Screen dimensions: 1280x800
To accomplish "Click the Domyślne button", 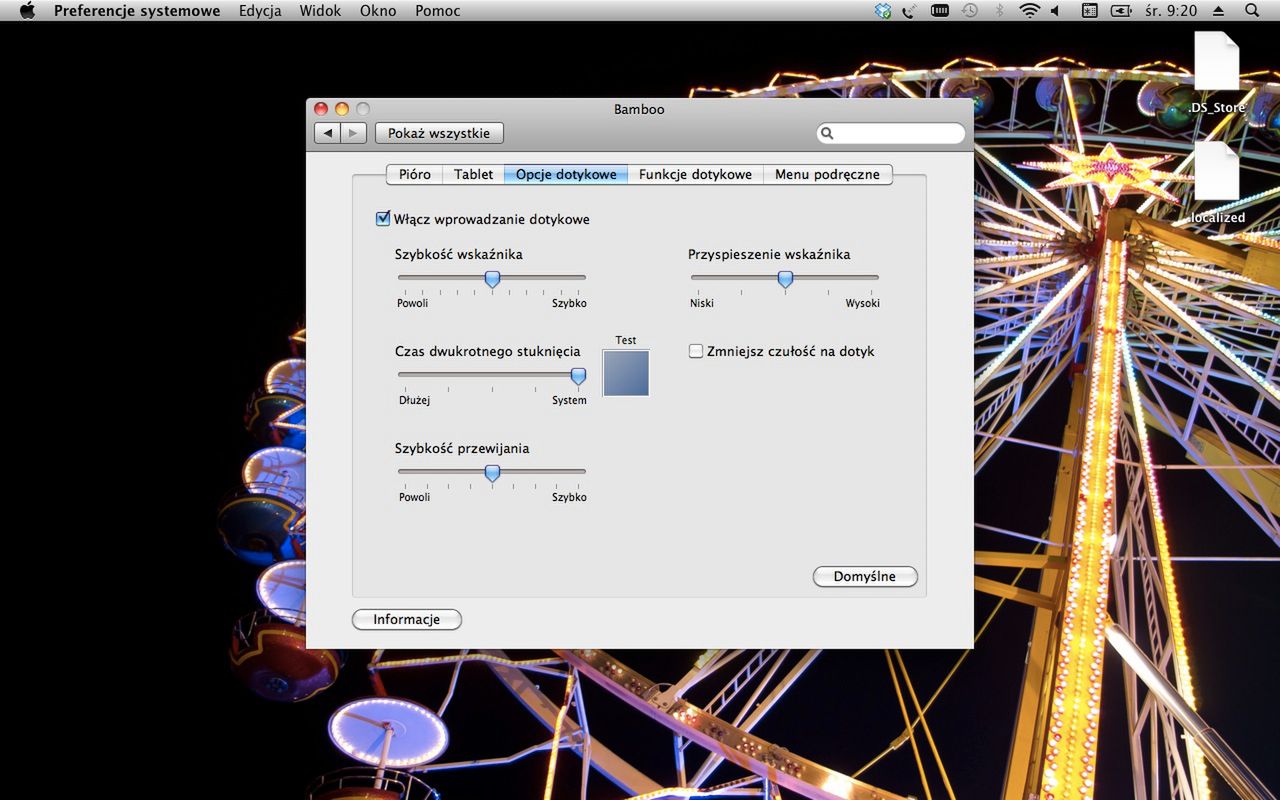I will 864,577.
